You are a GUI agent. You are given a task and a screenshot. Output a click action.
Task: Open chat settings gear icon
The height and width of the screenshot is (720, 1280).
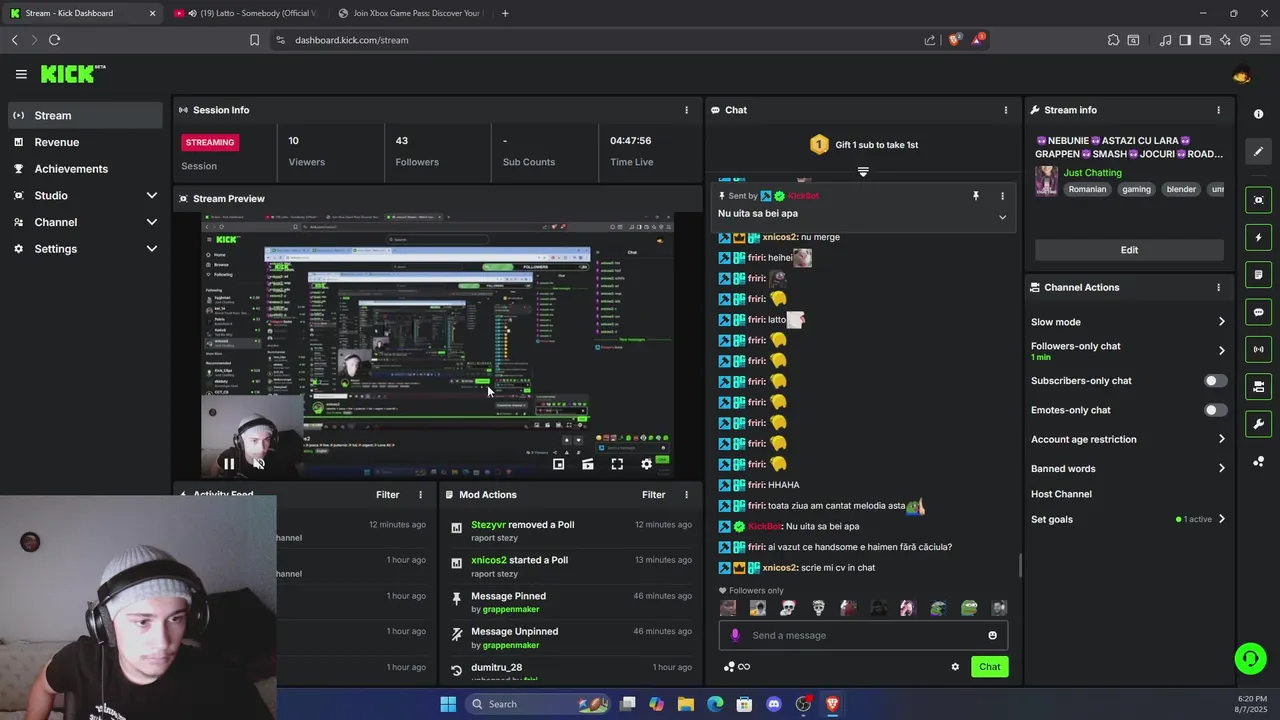pyautogui.click(x=955, y=667)
